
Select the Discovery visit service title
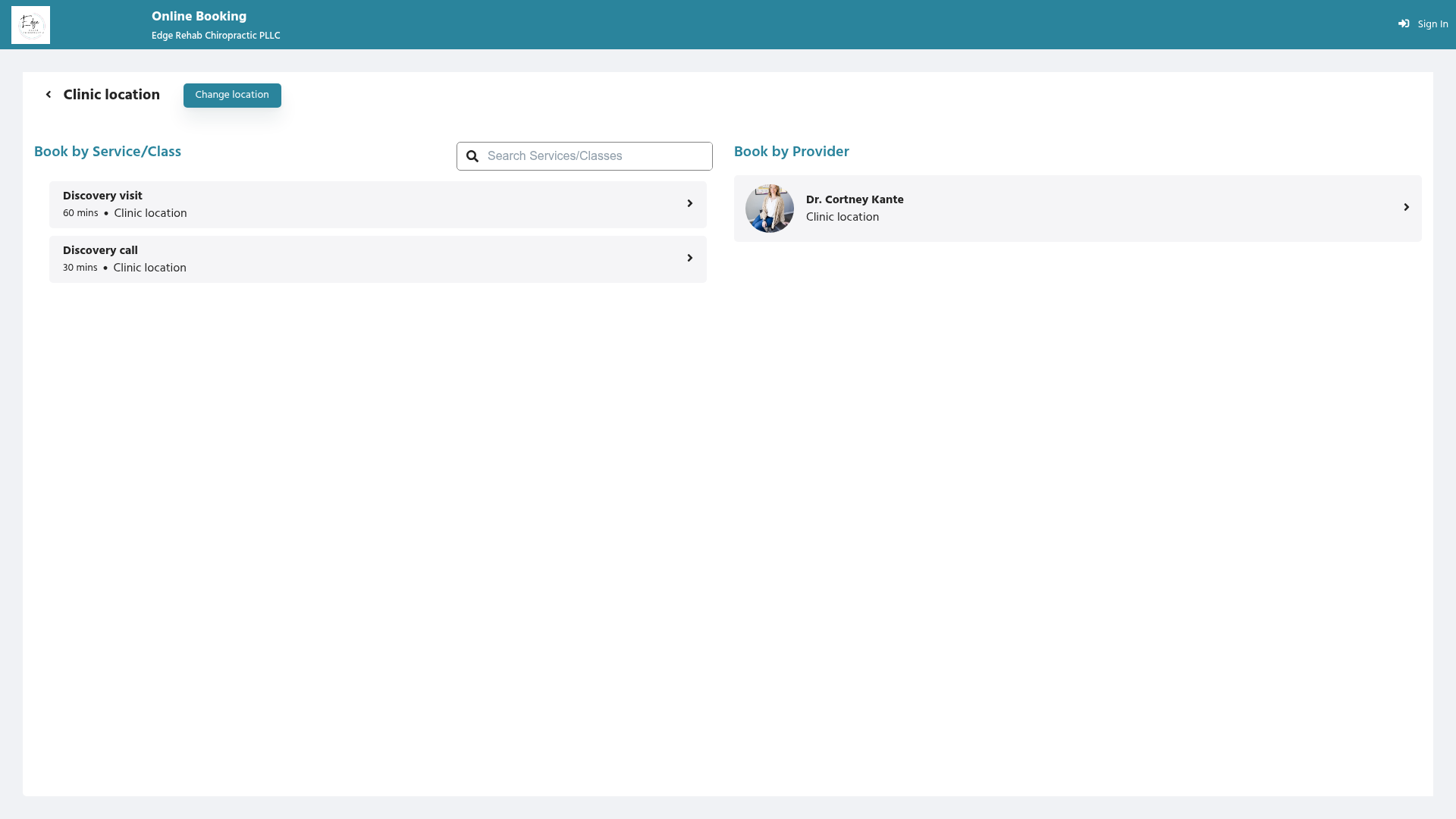(102, 196)
